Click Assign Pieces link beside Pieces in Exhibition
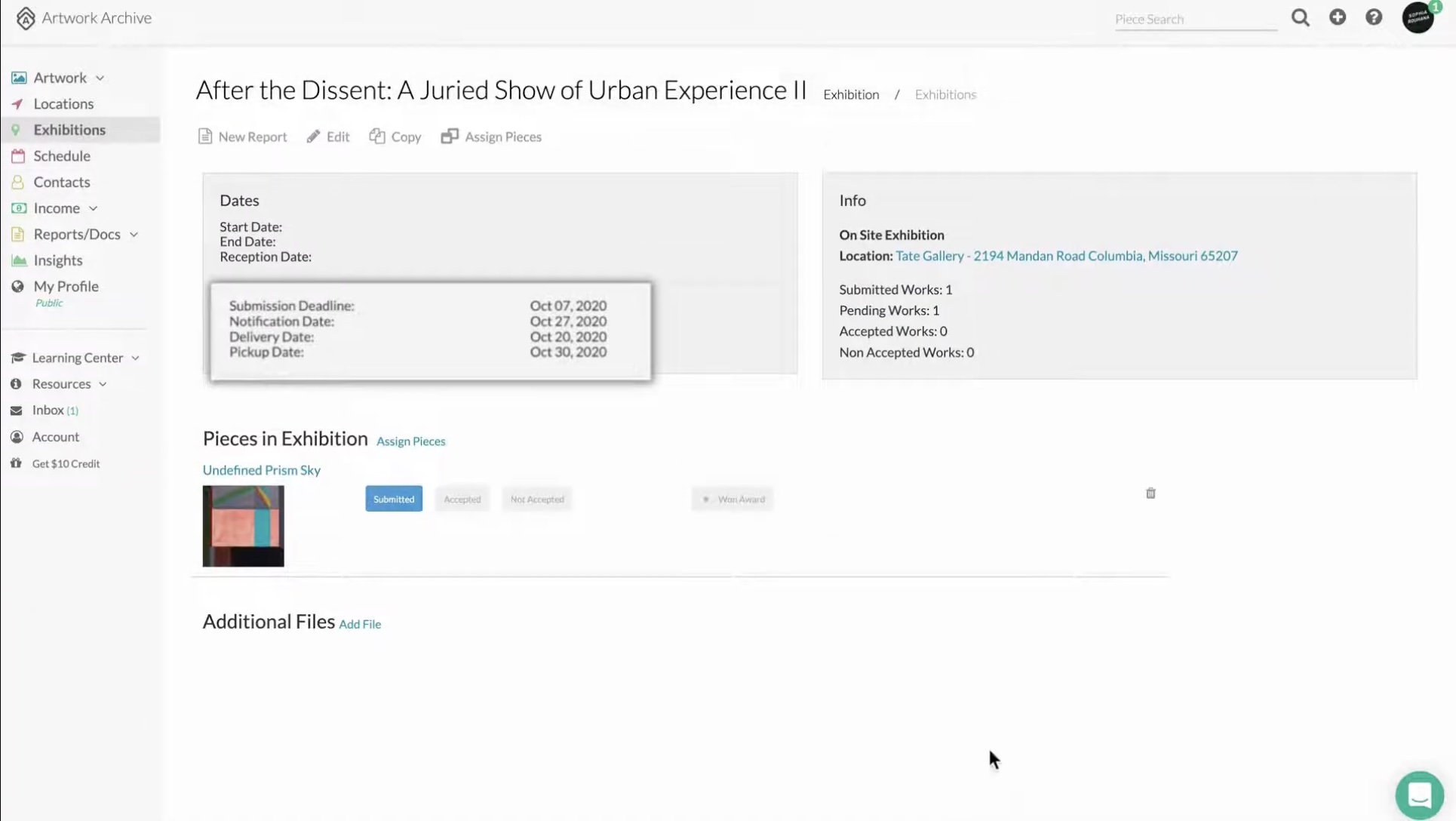The height and width of the screenshot is (821, 1456). pyautogui.click(x=411, y=441)
